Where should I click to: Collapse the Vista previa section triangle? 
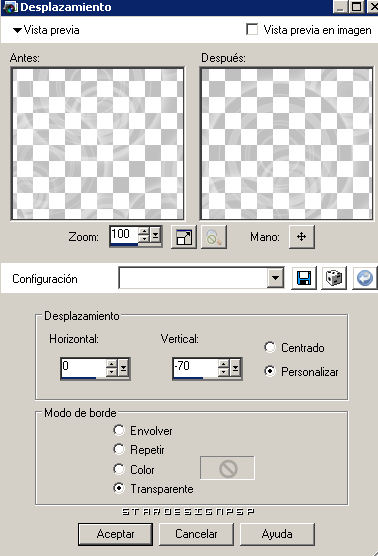tap(17, 30)
